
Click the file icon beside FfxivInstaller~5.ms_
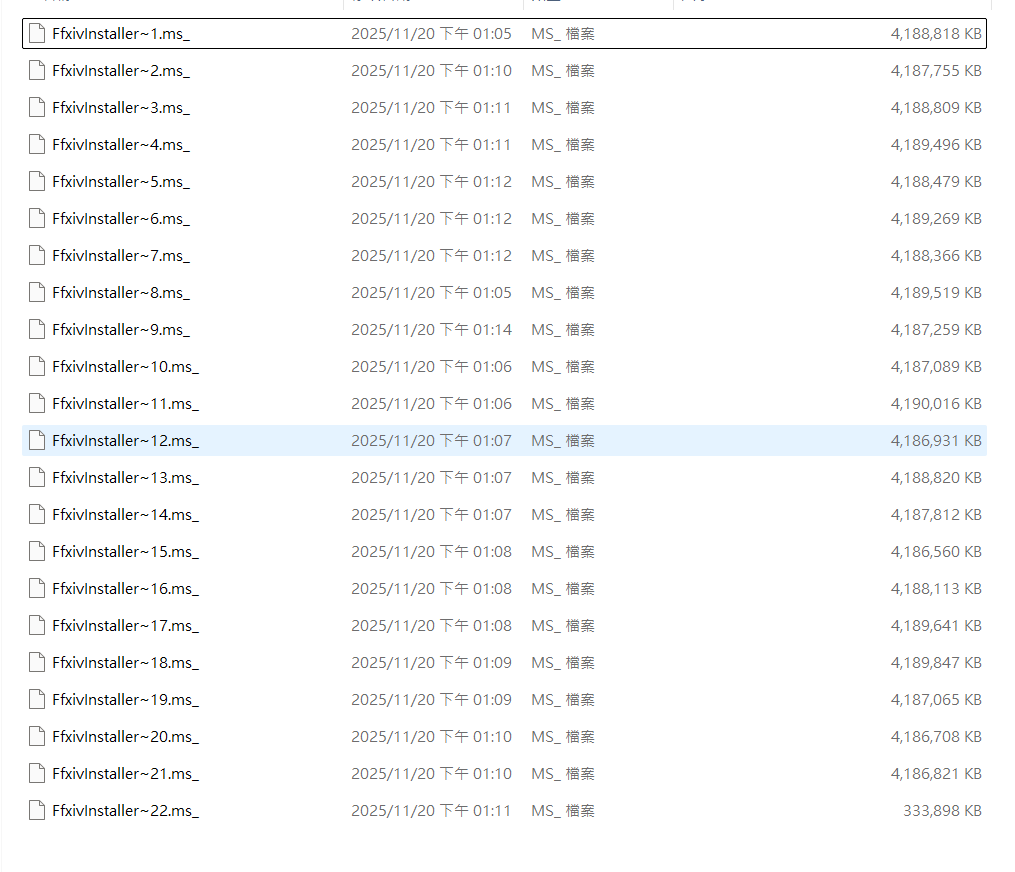38,182
